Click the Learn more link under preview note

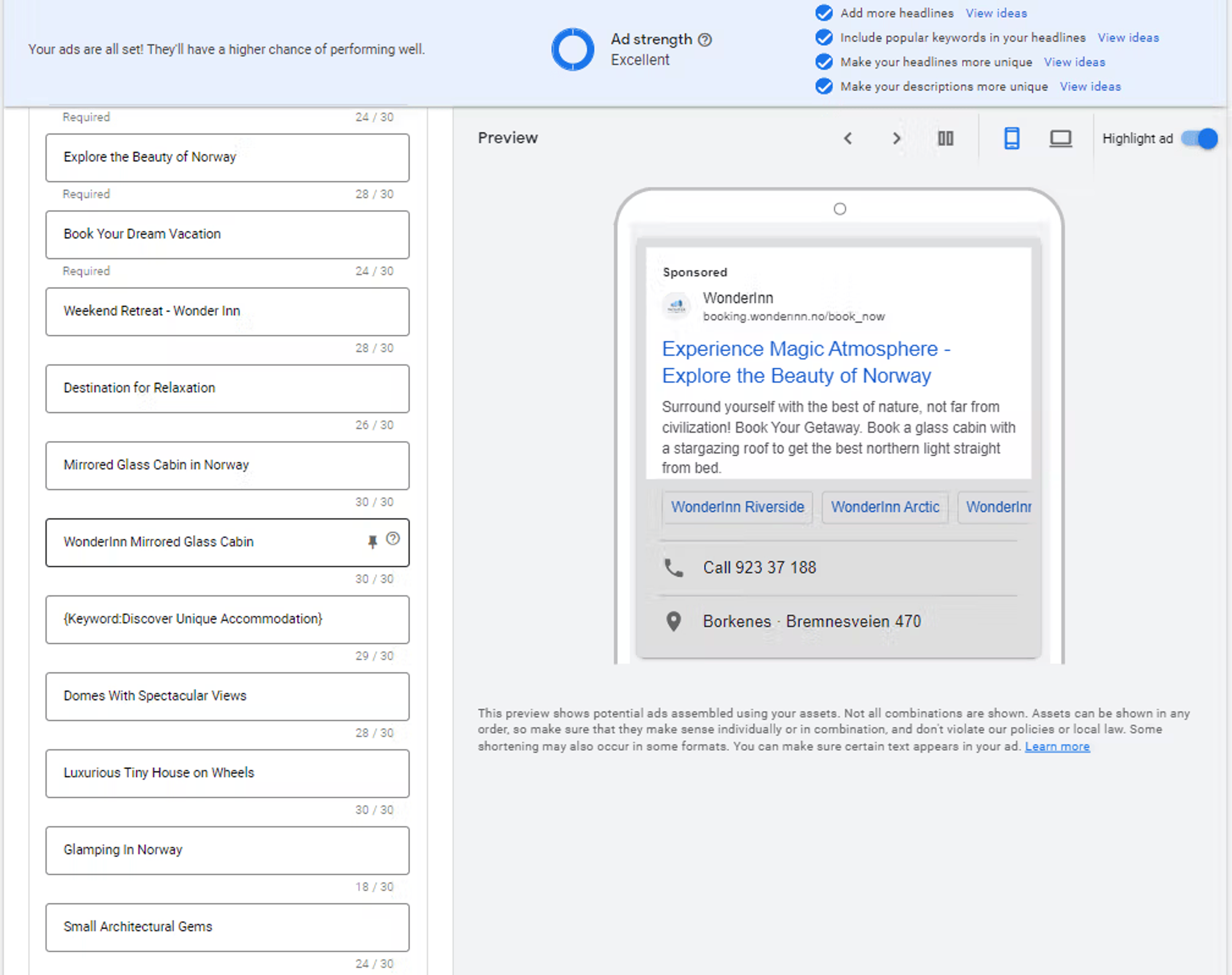[1057, 746]
